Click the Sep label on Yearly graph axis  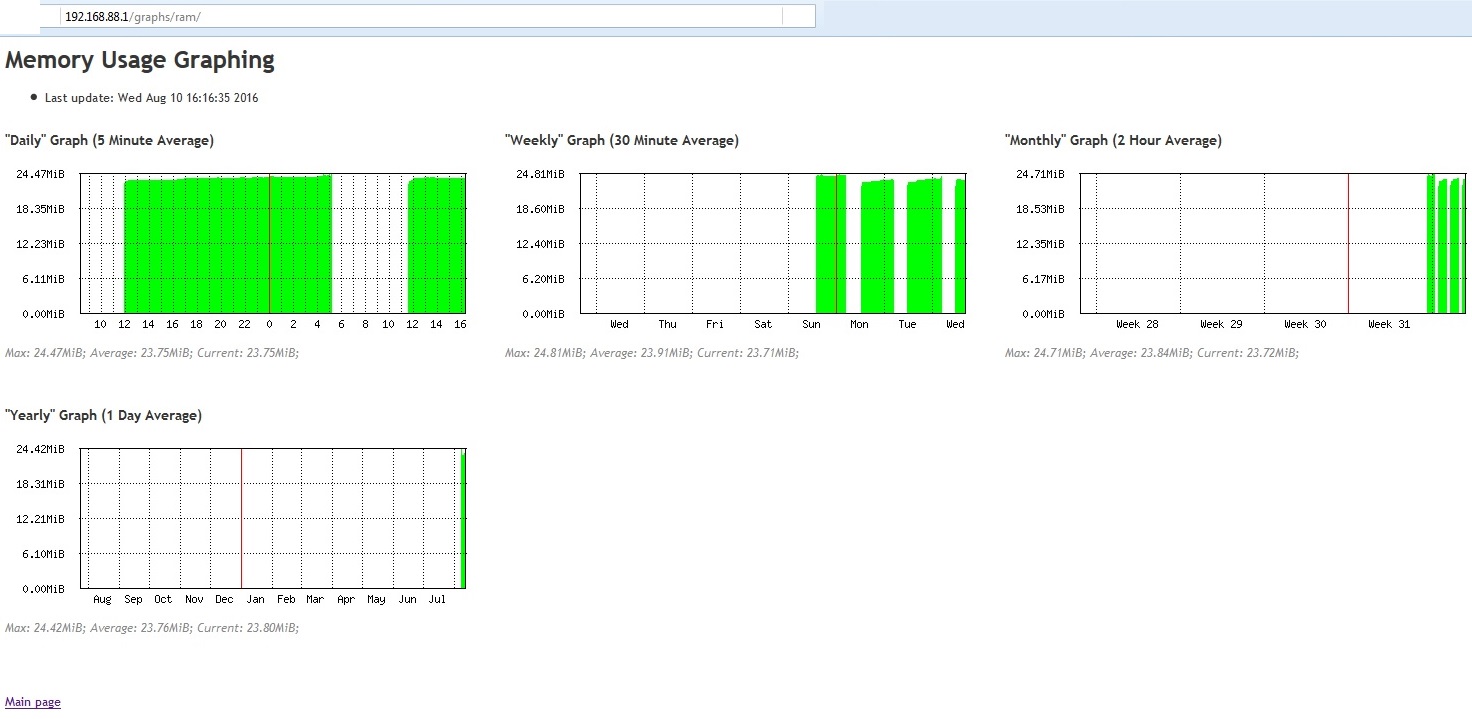point(133,599)
